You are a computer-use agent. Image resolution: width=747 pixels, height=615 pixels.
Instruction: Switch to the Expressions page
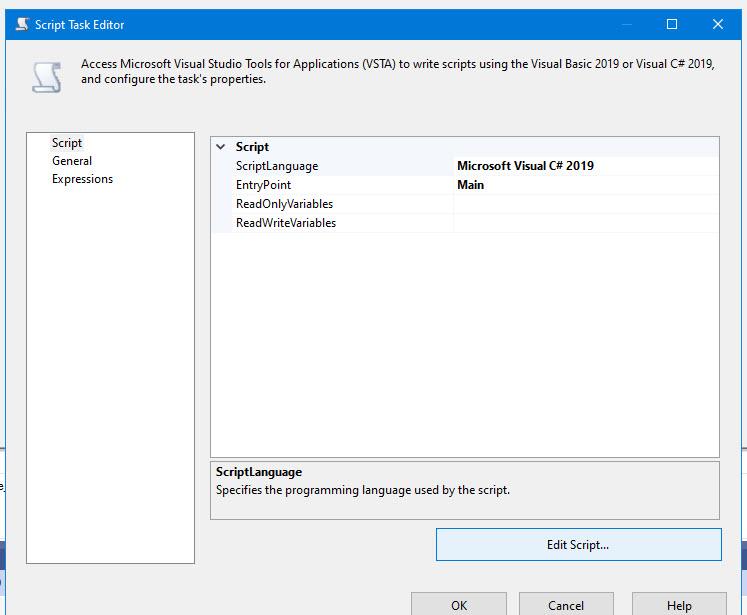82,179
